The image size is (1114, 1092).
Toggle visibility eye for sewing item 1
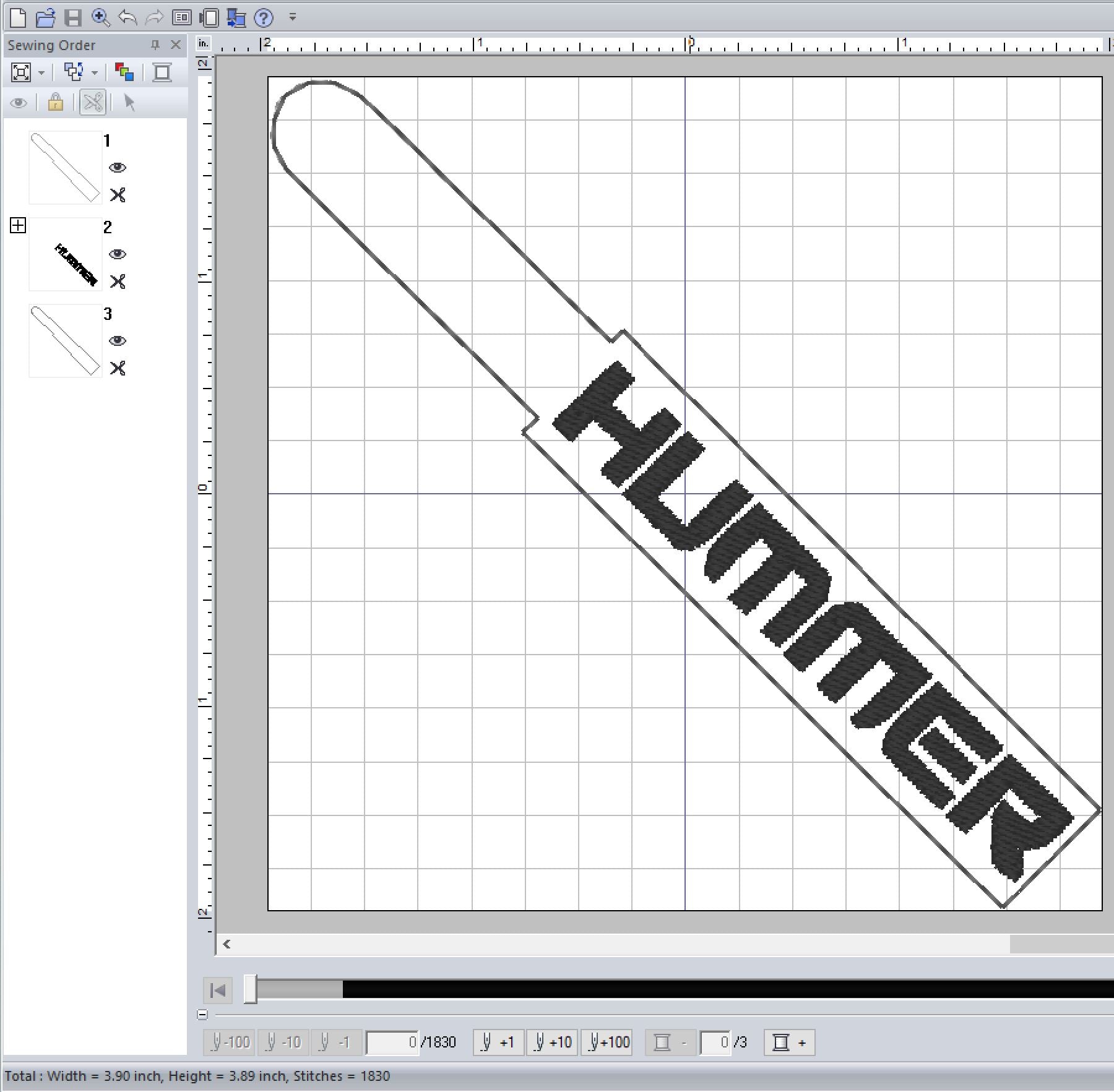tap(118, 168)
